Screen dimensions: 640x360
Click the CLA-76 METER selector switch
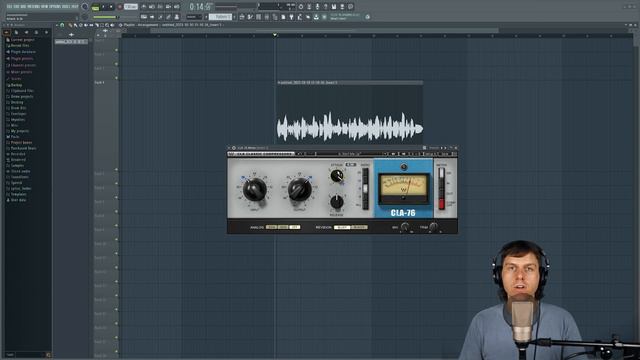441,189
